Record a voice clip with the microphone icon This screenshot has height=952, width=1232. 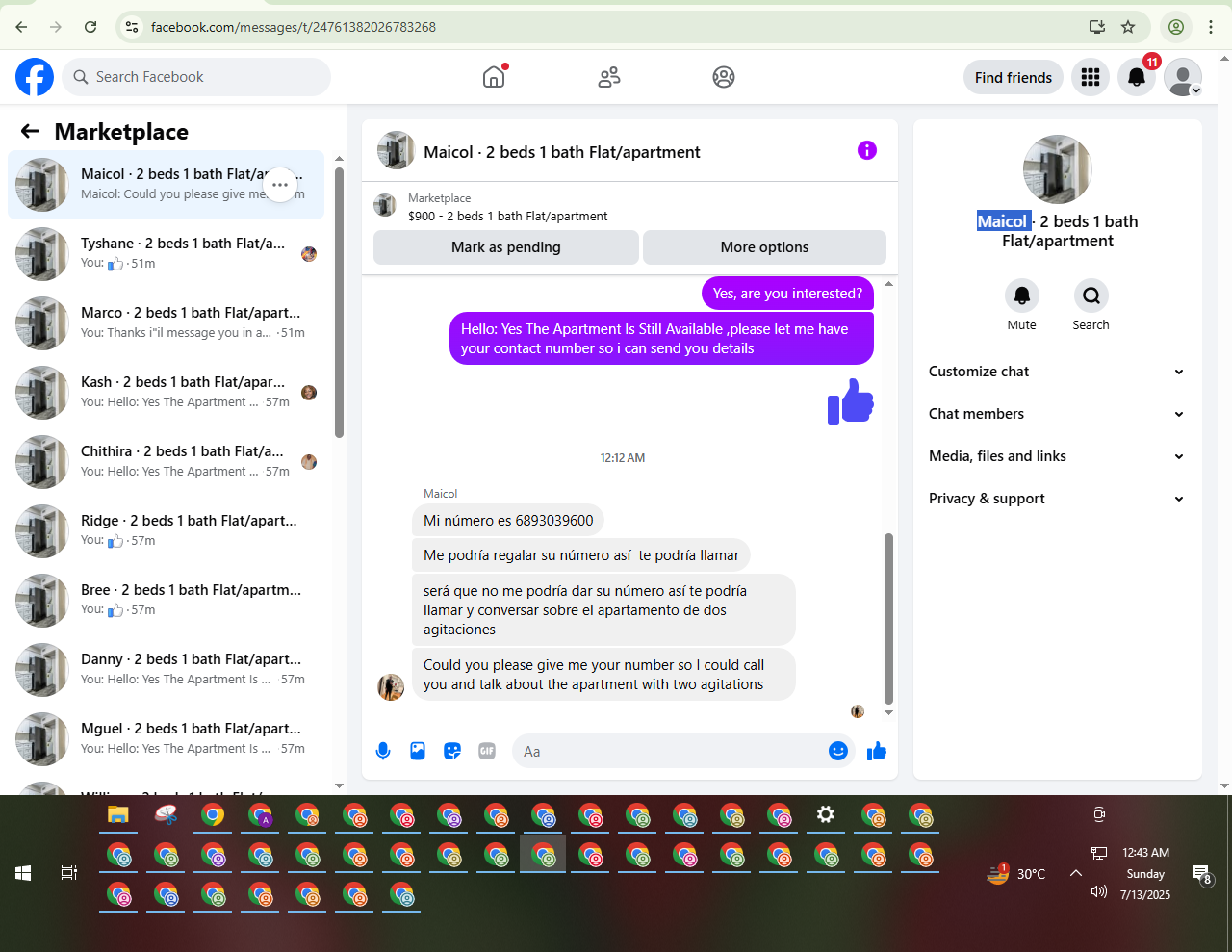pyautogui.click(x=383, y=751)
